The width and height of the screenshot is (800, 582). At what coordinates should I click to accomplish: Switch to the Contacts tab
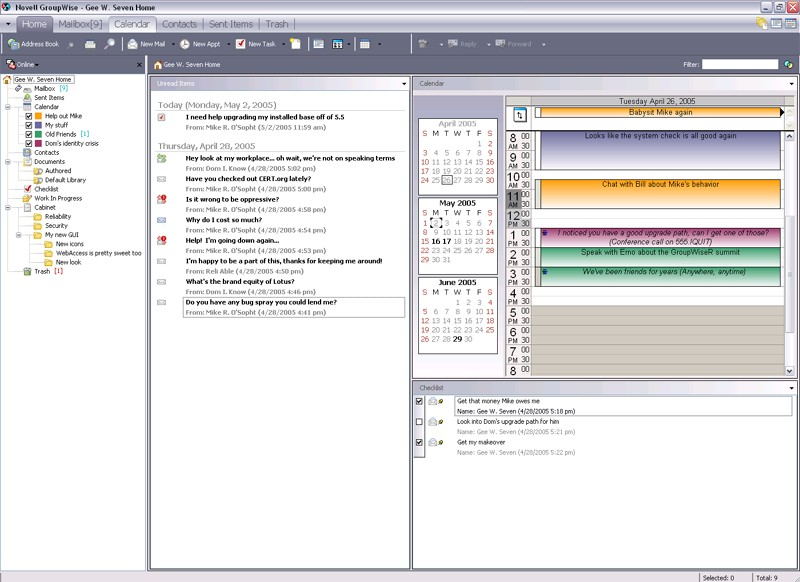(x=179, y=24)
